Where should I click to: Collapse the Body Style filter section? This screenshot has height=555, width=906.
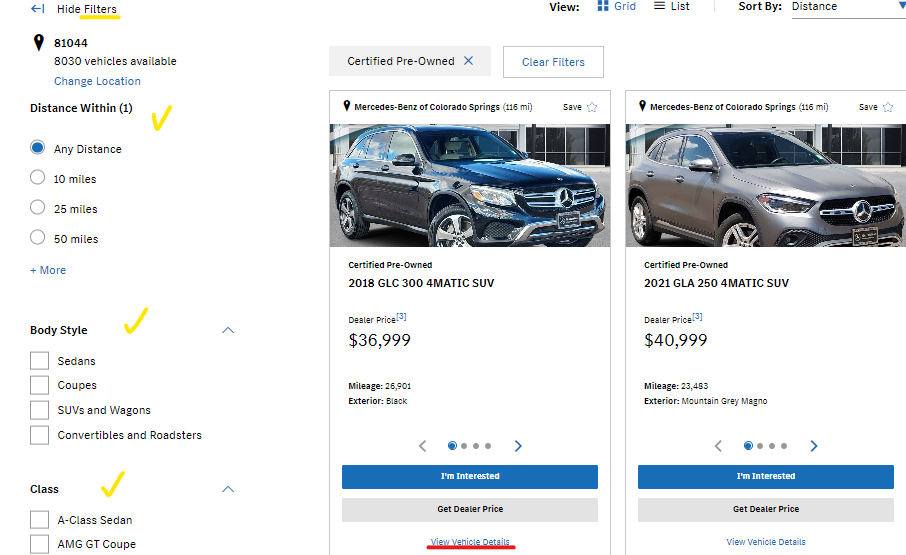coord(228,330)
